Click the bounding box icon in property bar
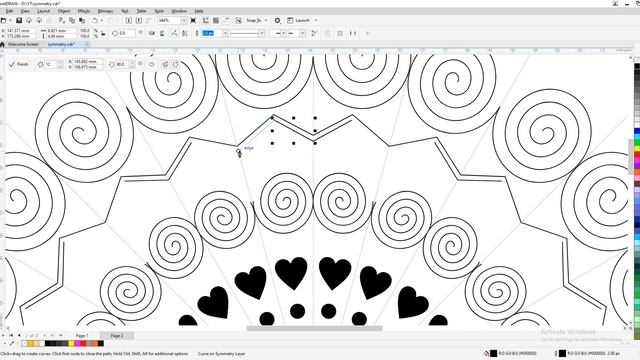 coord(340,33)
